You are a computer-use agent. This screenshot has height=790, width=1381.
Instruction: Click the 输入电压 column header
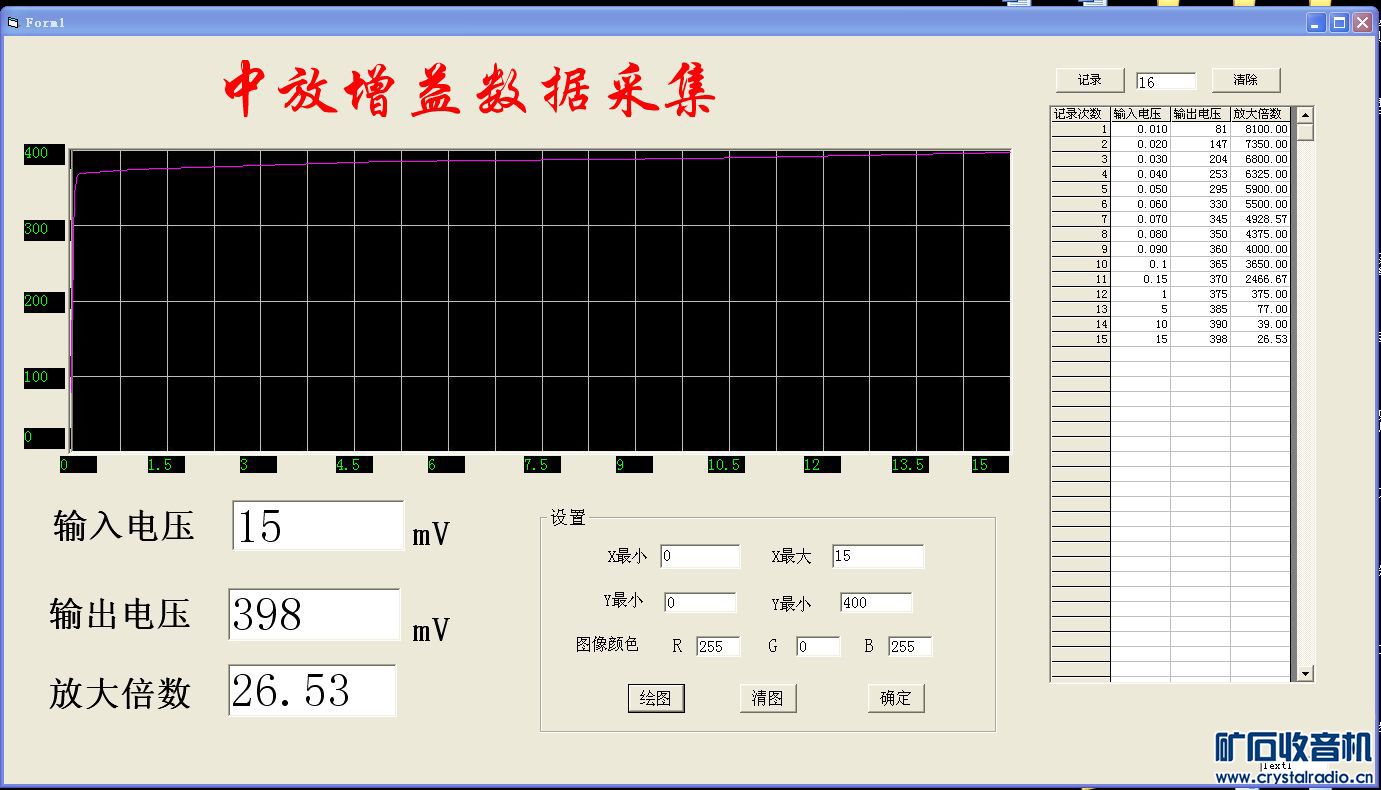click(1140, 114)
